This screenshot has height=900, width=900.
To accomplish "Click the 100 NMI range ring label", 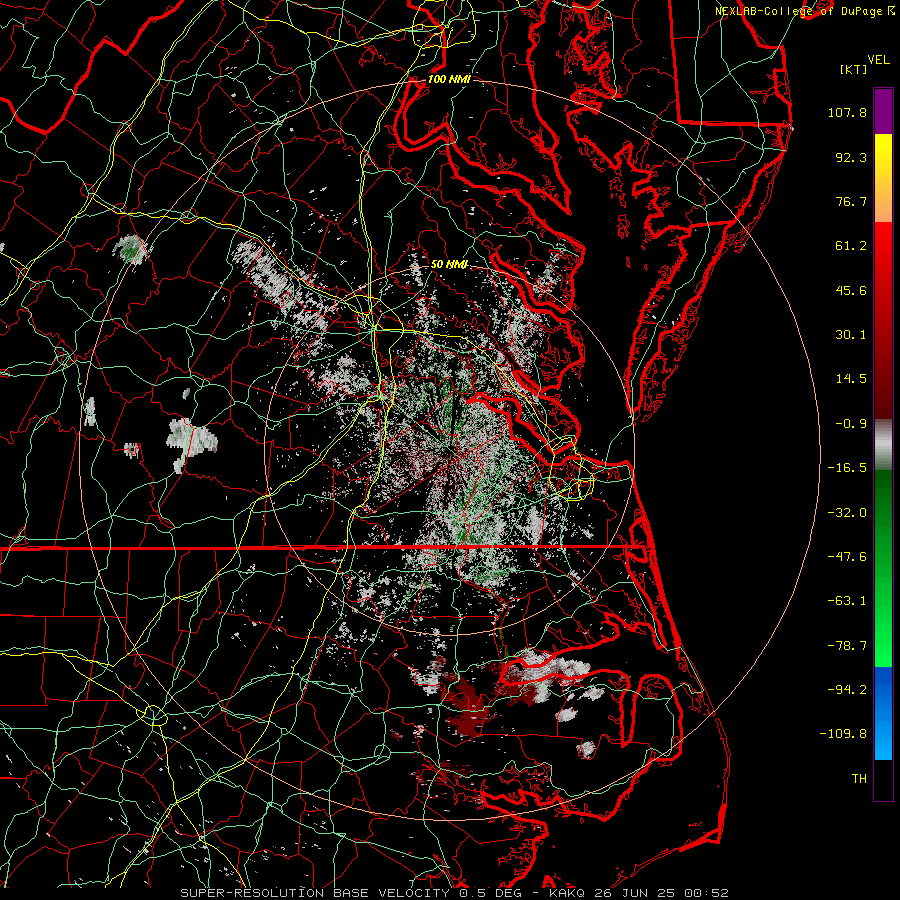I will (x=449, y=79).
